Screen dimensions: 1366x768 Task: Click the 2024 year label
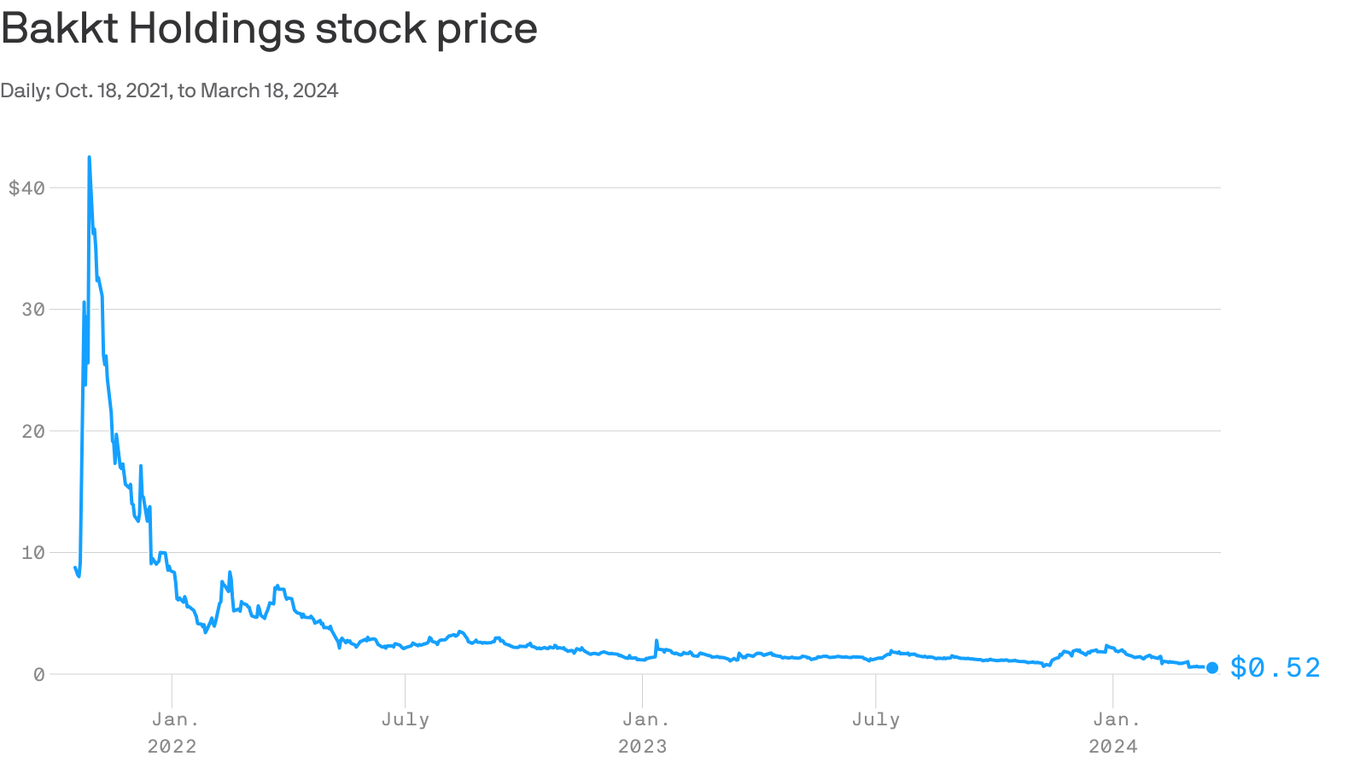click(x=1112, y=746)
